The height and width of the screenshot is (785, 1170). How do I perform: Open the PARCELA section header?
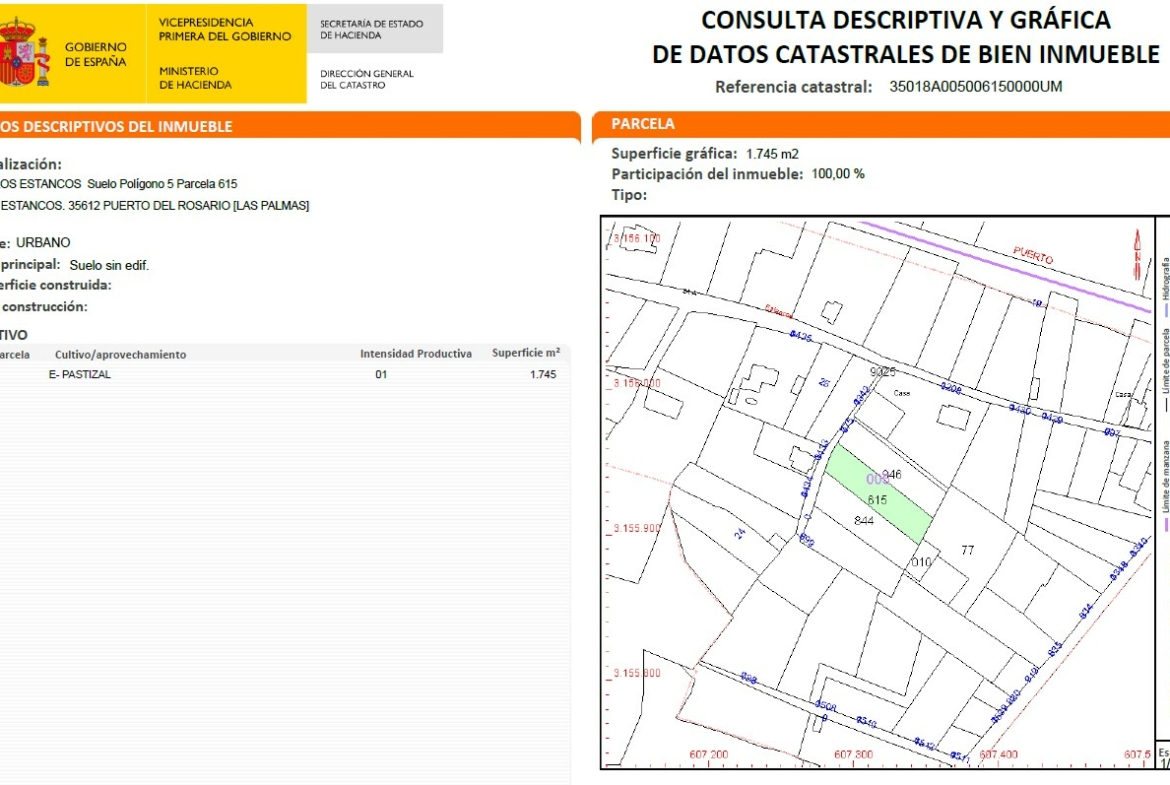(x=643, y=124)
